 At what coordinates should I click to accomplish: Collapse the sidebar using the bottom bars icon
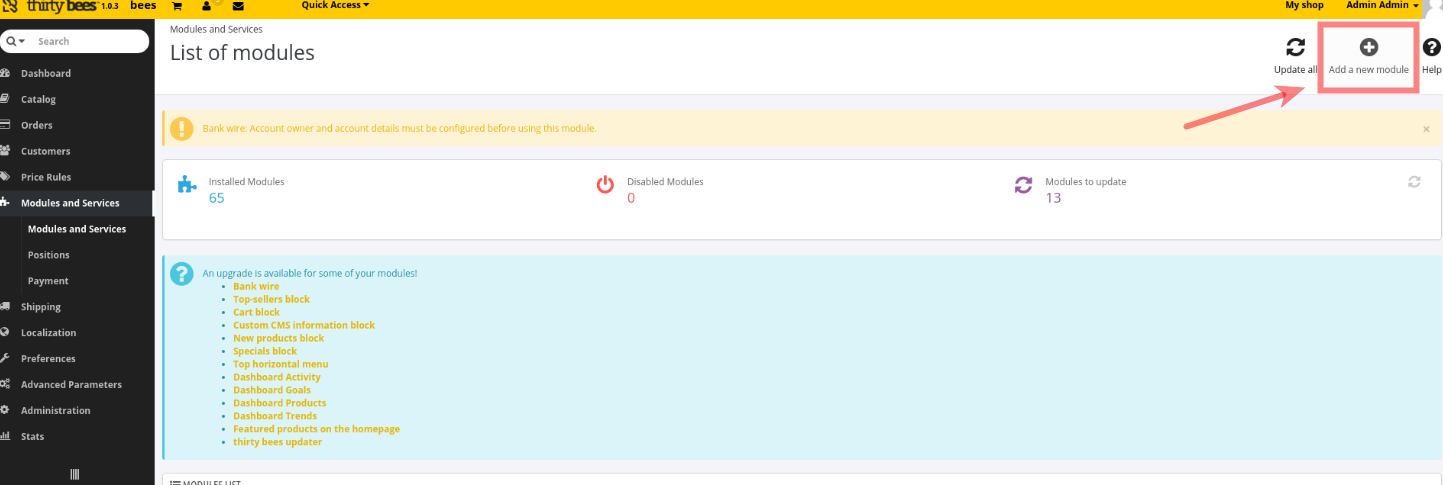point(74,474)
